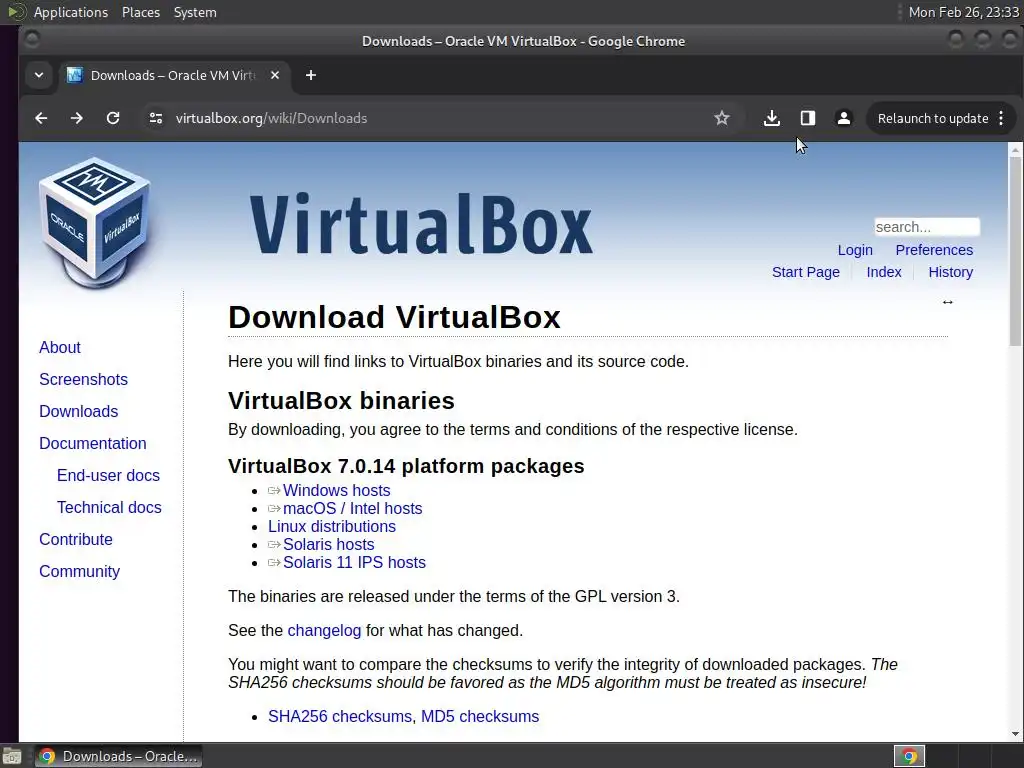Open the Places menu
This screenshot has height=768, width=1024.
click(141, 12)
